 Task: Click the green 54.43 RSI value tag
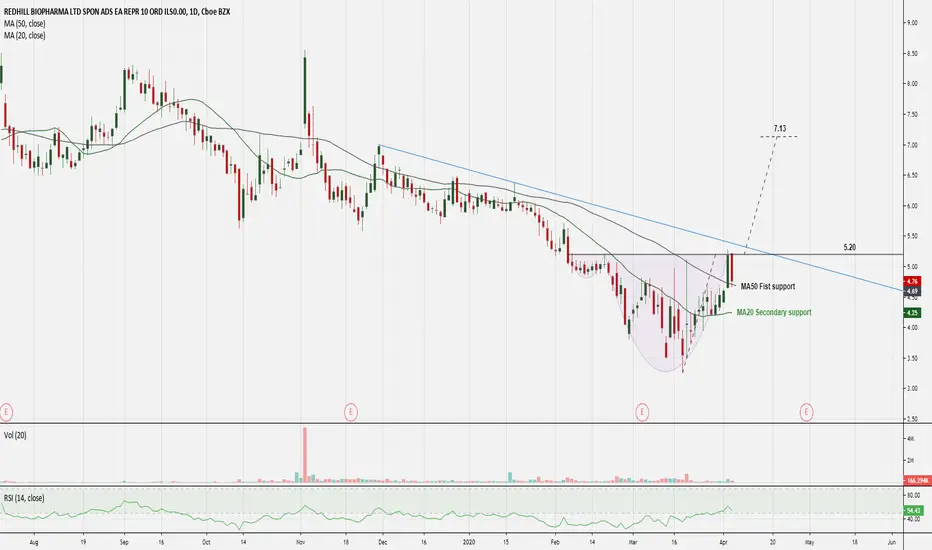pos(912,510)
